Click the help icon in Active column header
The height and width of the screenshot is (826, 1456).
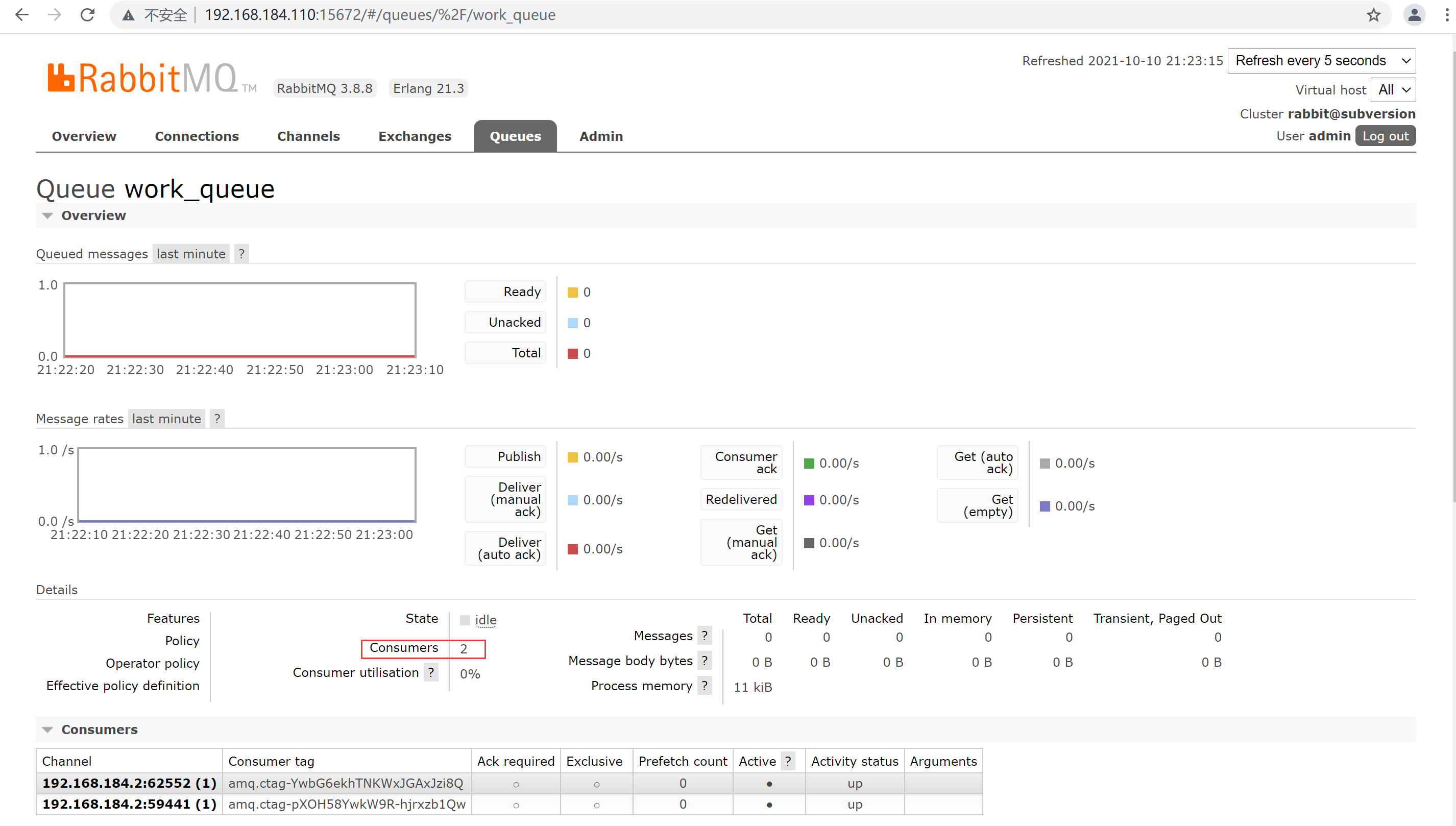788,761
